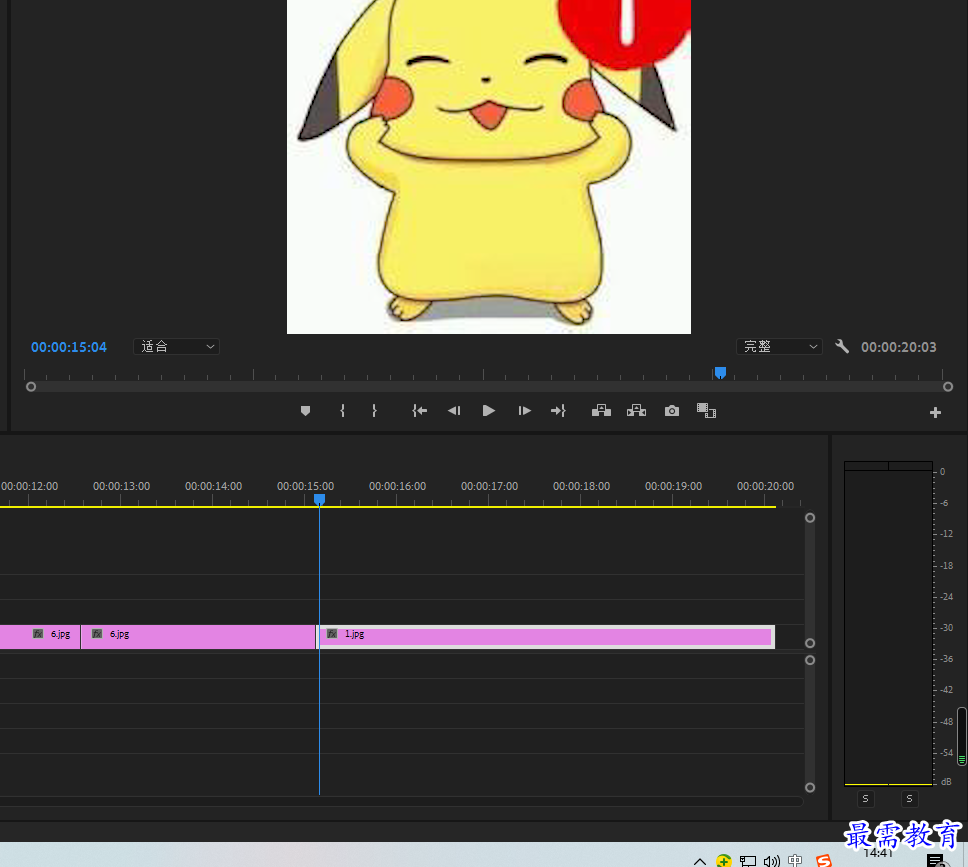Go to Out point button
Screen dimensions: 968x867
(558, 411)
